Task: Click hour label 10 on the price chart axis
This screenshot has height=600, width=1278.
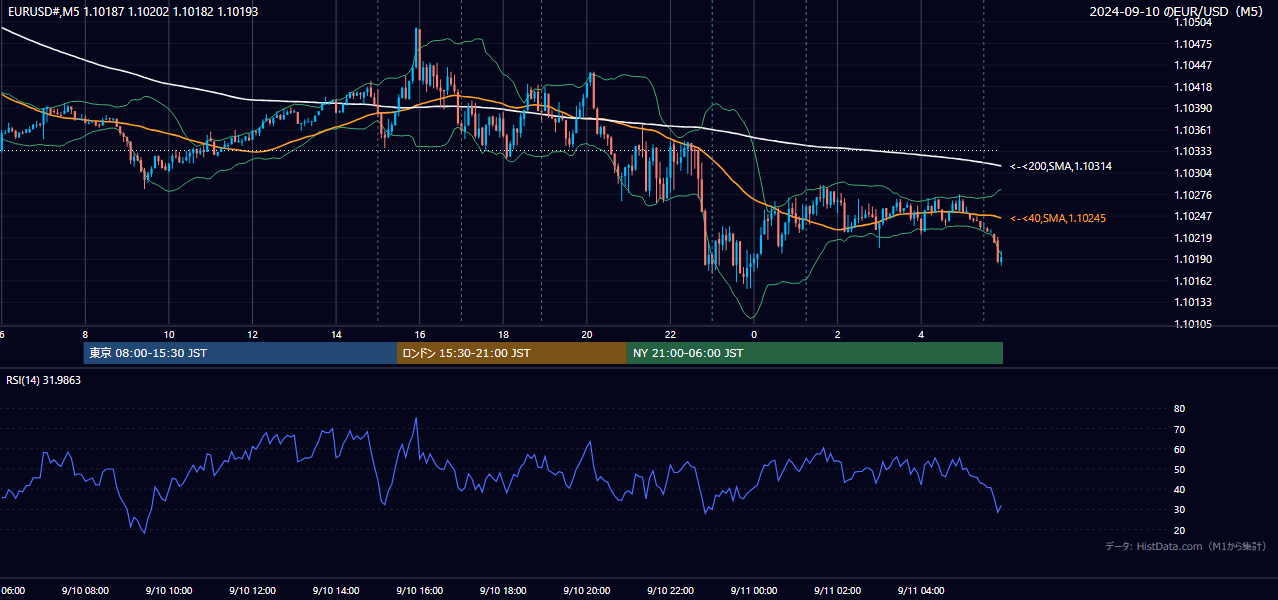Action: (169, 334)
